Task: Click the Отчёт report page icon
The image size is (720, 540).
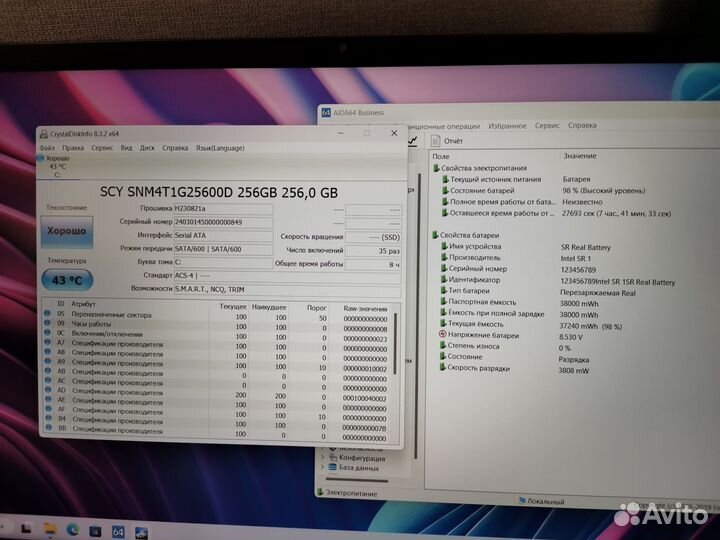Action: tap(435, 141)
